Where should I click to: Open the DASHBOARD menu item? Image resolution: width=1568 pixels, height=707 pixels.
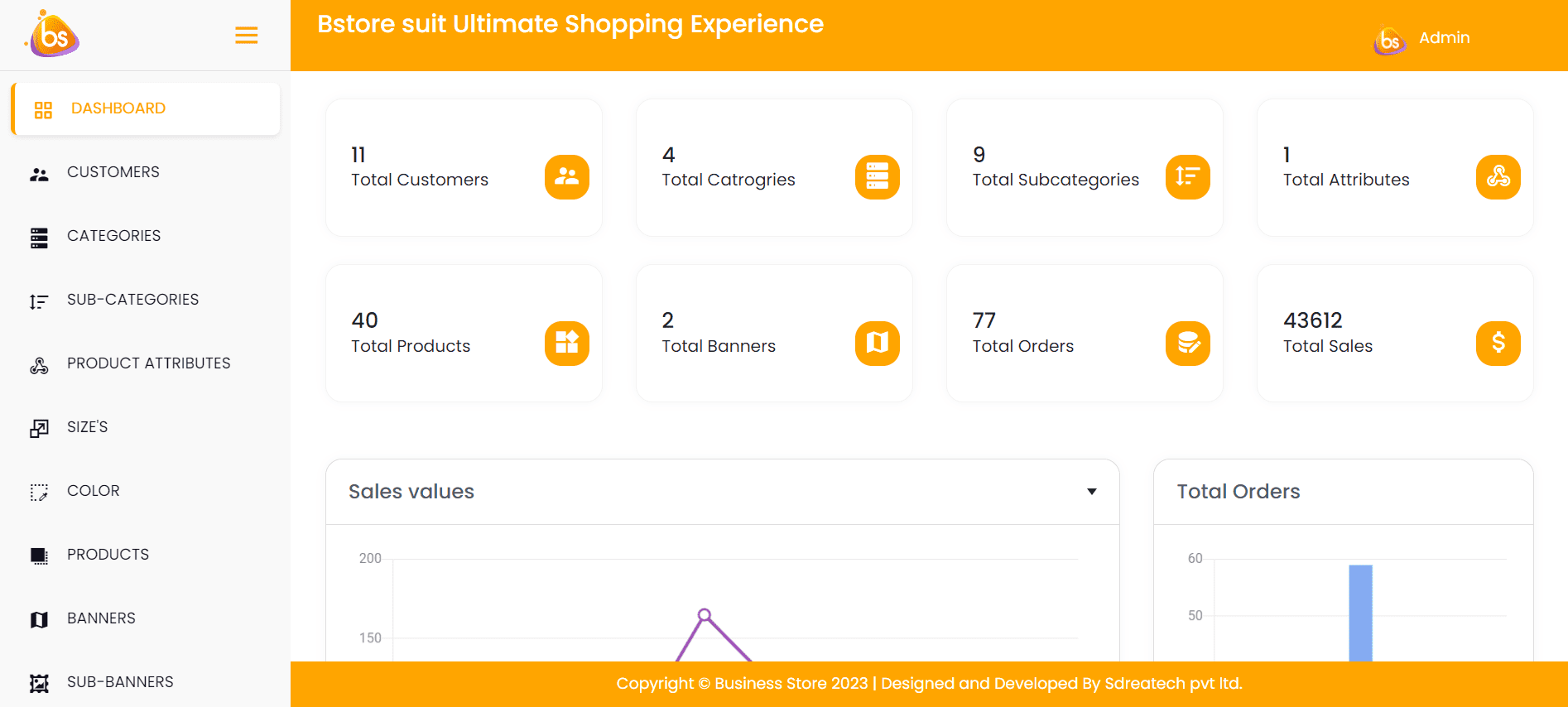click(146, 108)
